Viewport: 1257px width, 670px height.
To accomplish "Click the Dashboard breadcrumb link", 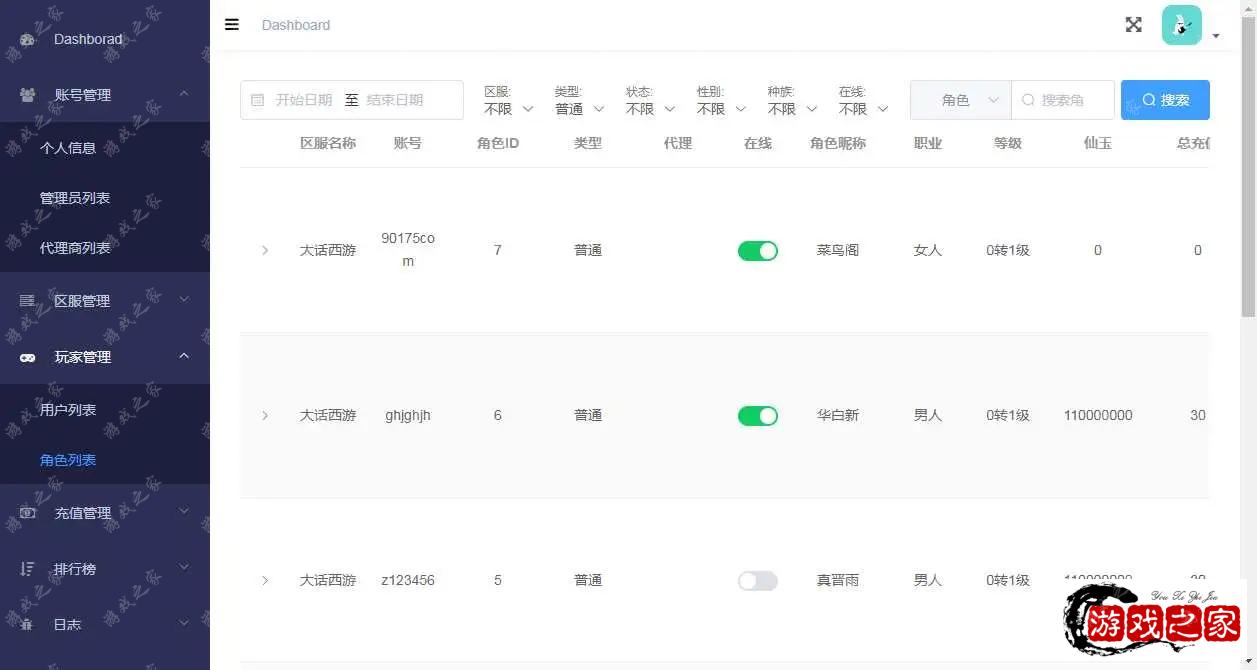I will pyautogui.click(x=296, y=25).
